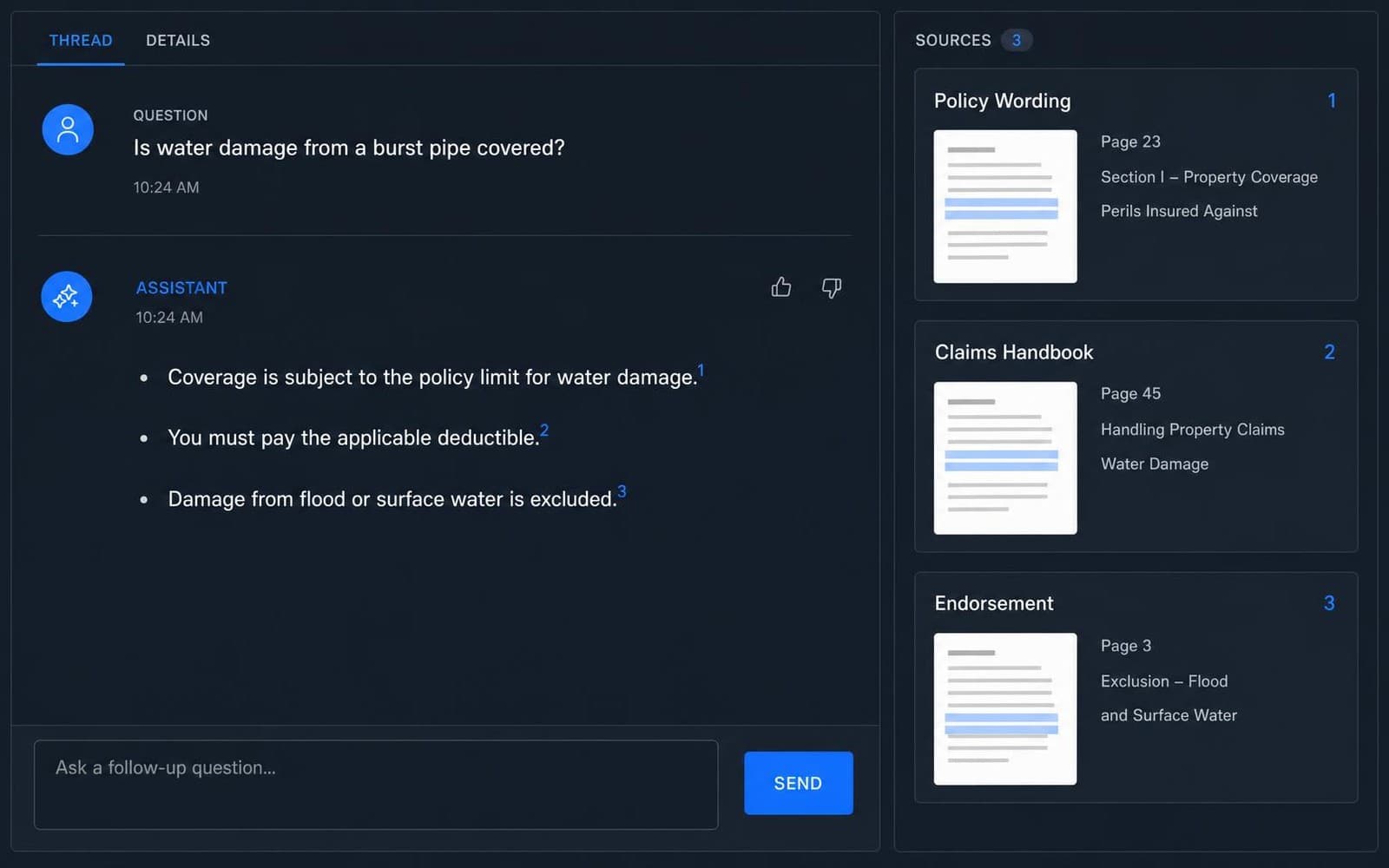
Task: Open the Details tab
Action: (x=178, y=40)
